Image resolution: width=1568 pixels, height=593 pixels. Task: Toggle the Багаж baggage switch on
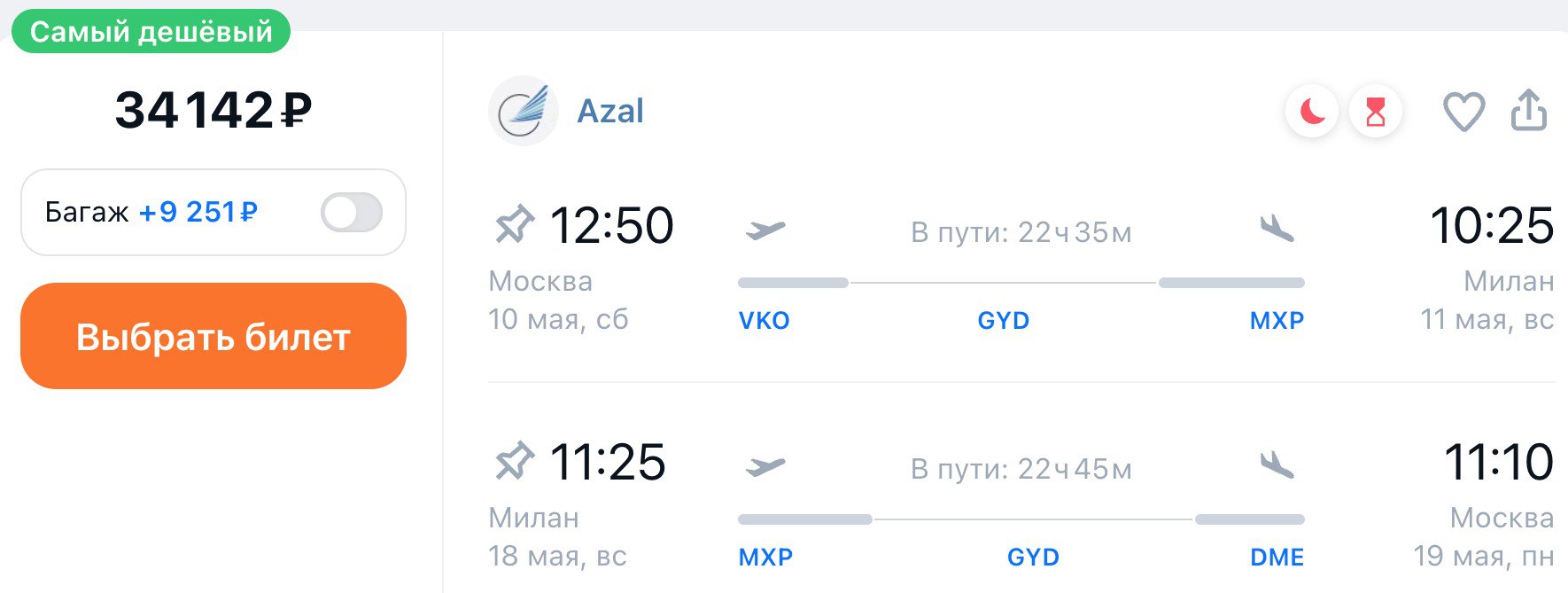(352, 213)
